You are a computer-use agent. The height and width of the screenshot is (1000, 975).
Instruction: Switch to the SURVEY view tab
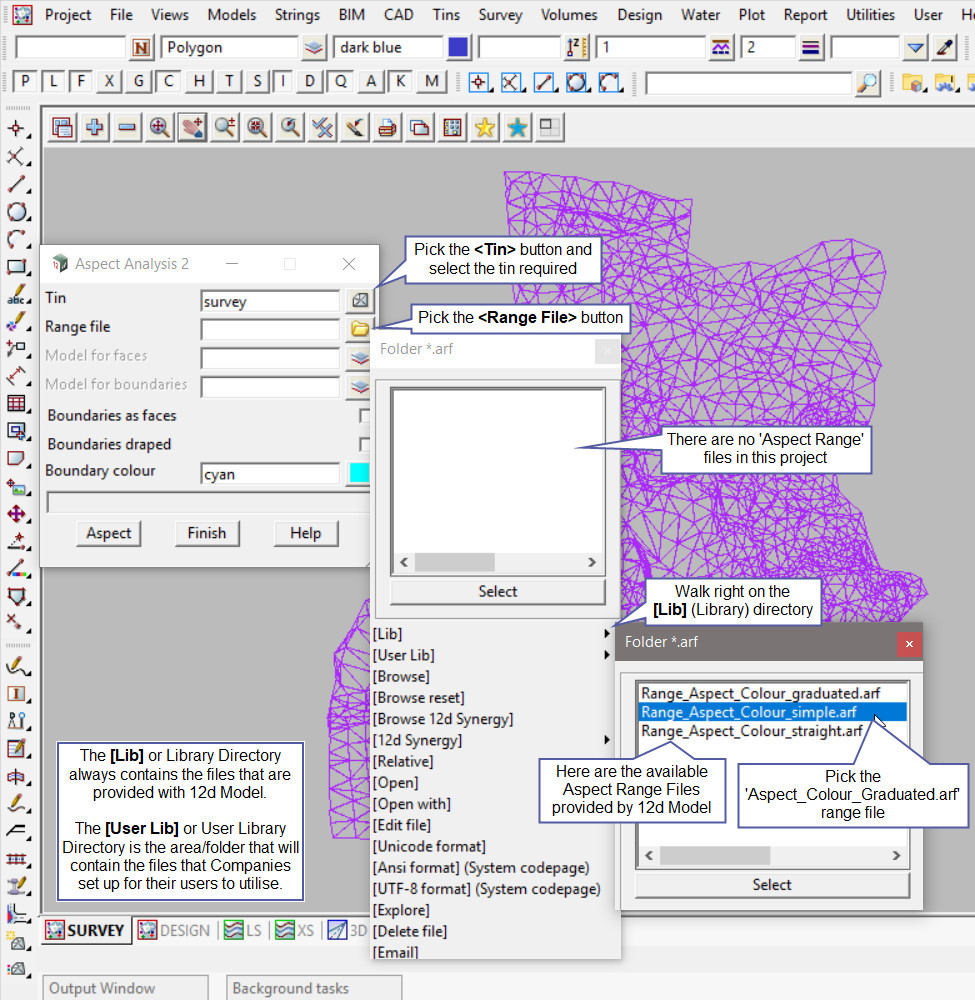pyautogui.click(x=85, y=930)
